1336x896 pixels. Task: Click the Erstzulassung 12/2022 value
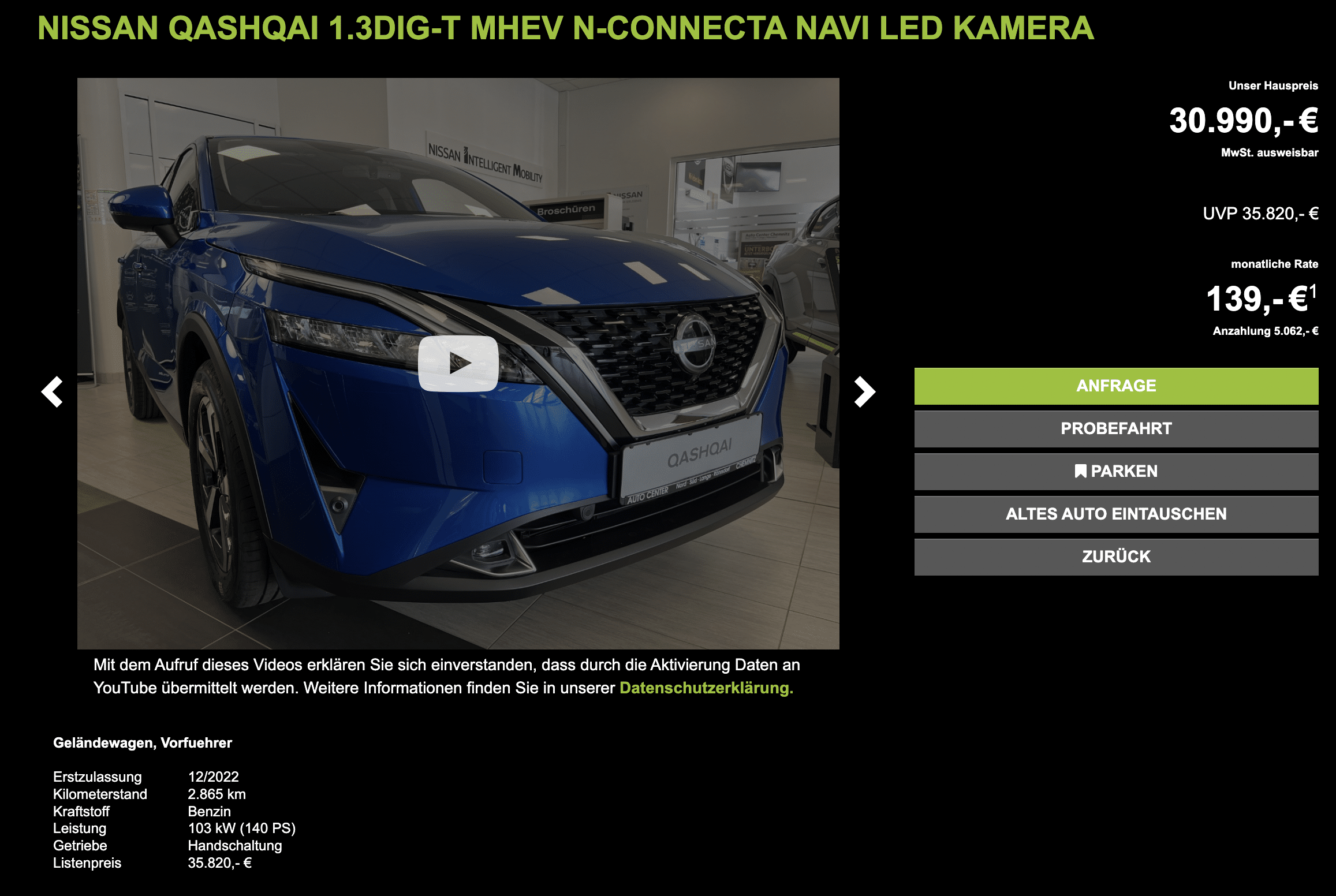pos(213,777)
